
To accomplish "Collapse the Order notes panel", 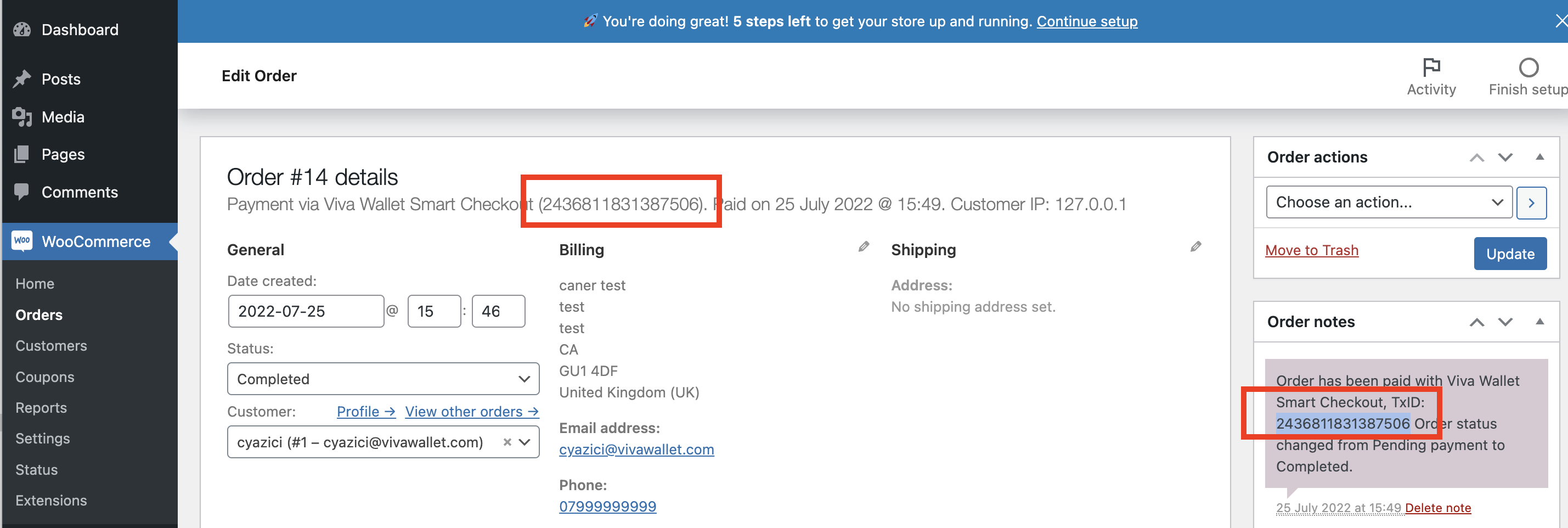I will point(1540,322).
